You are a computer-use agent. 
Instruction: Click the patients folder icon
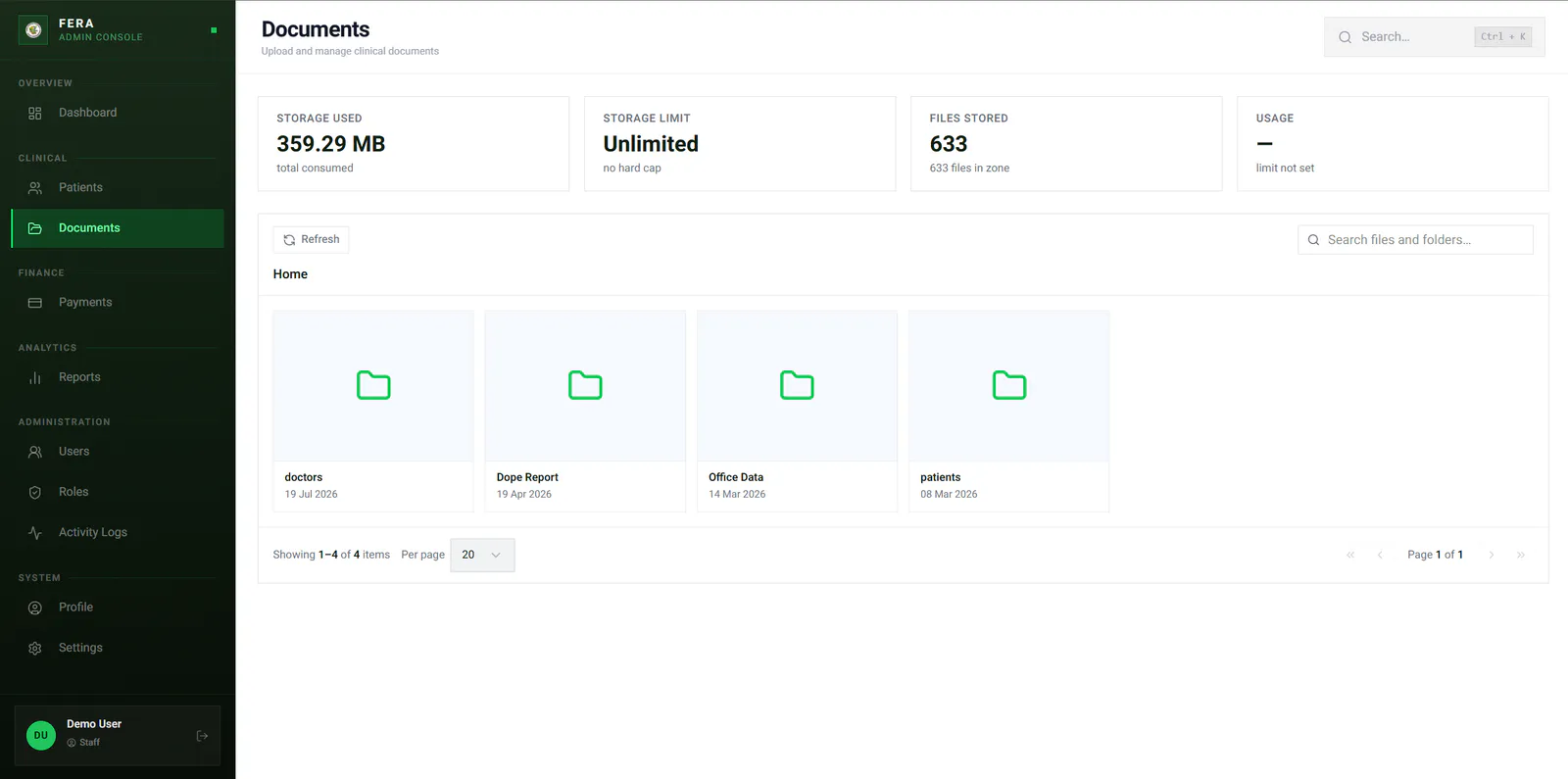tap(1009, 385)
